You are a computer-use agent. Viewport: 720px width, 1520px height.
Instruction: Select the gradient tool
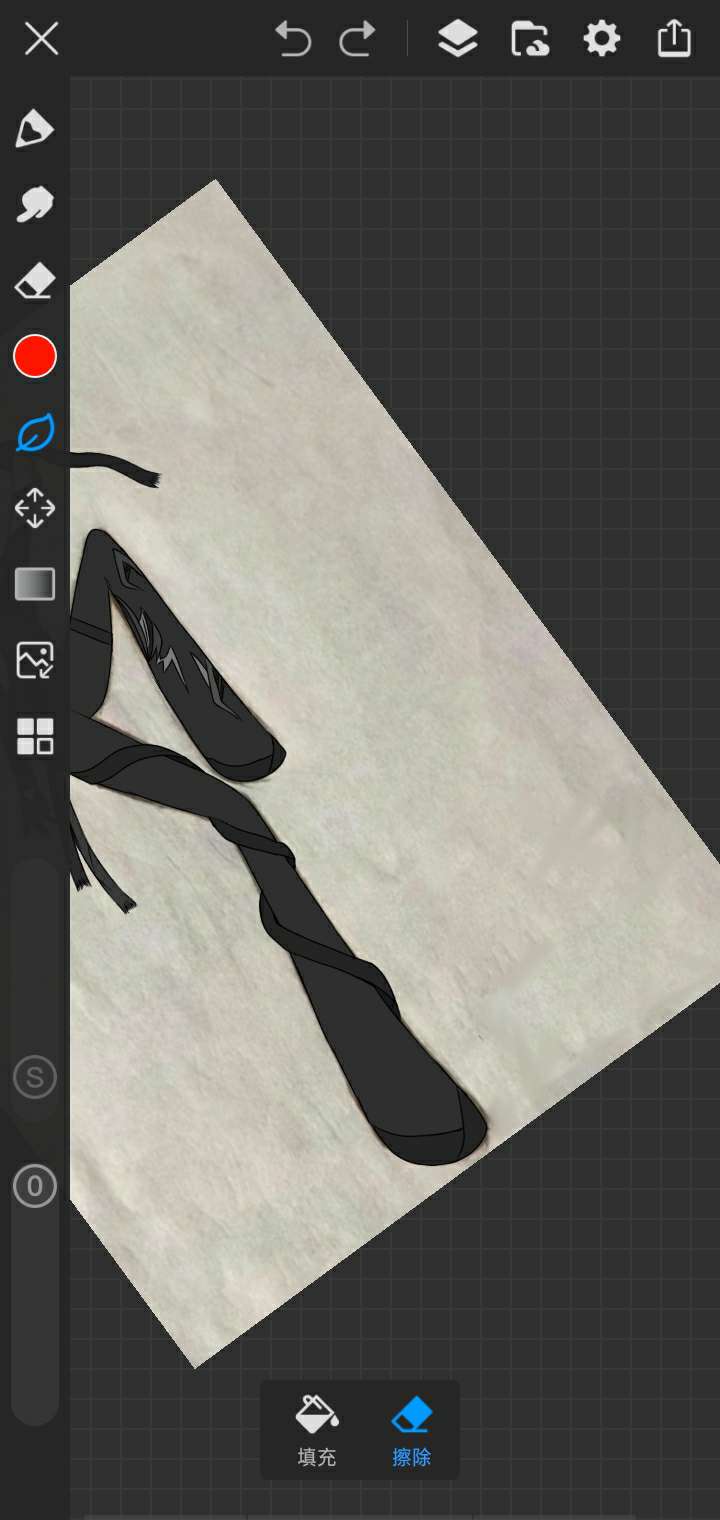pos(35,584)
